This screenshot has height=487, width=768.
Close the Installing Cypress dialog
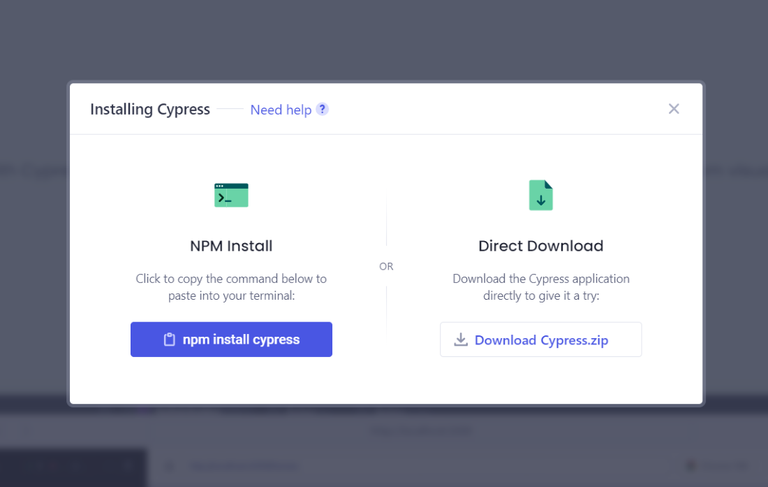673,109
